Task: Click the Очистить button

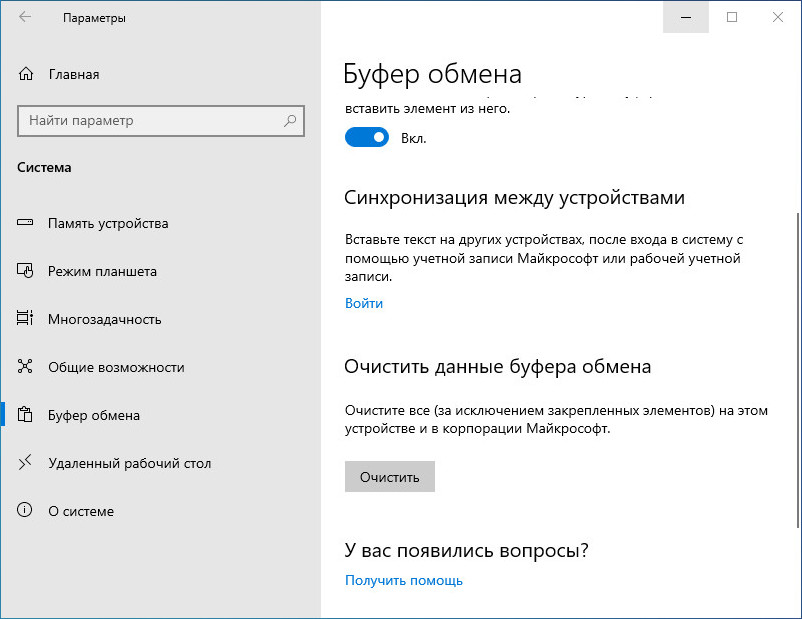Action: (390, 477)
